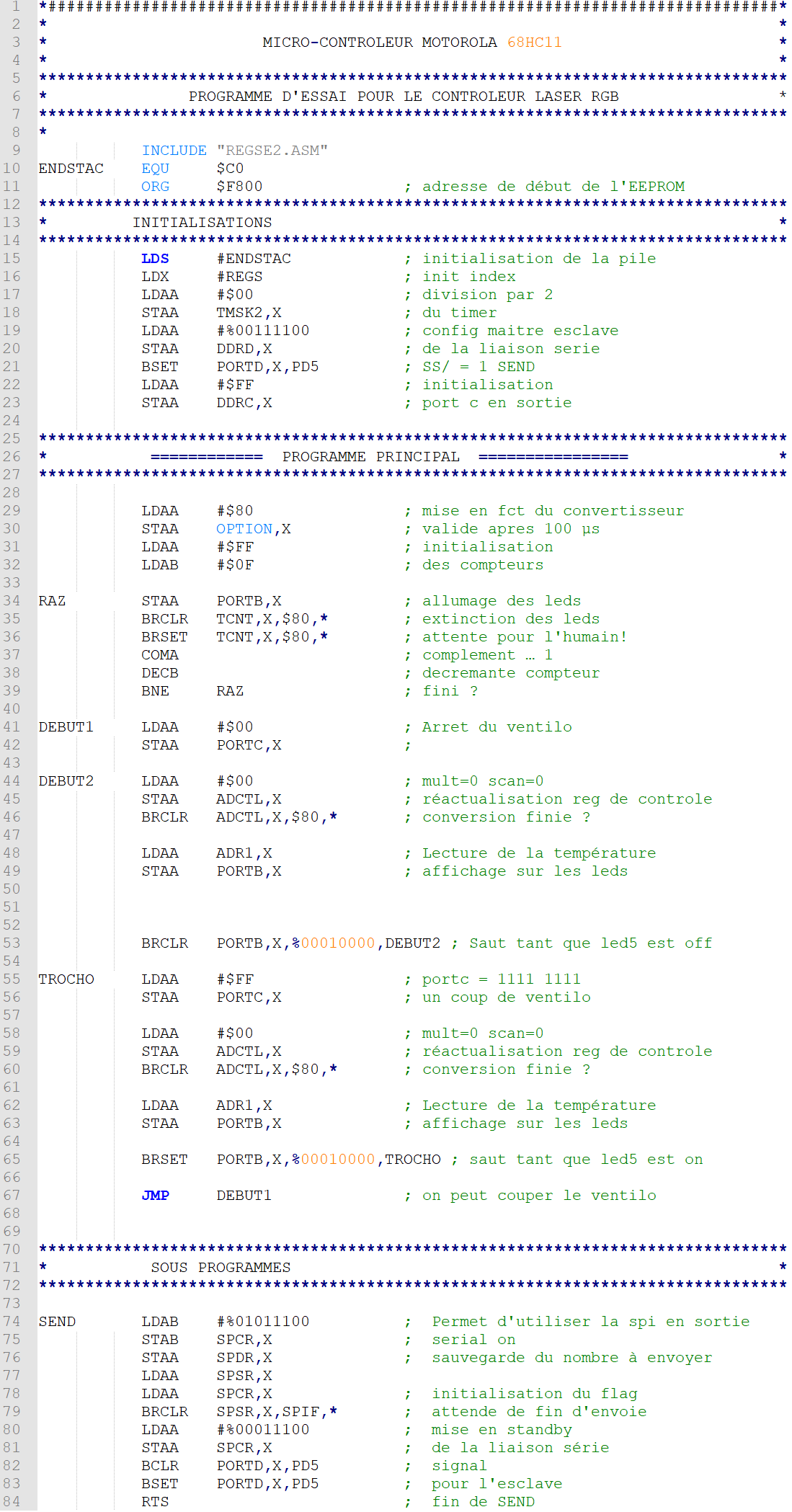Click the "on peut couper le ventilo" comment
Image resolution: width=792 pixels, height=1512 pixels.
(539, 1196)
